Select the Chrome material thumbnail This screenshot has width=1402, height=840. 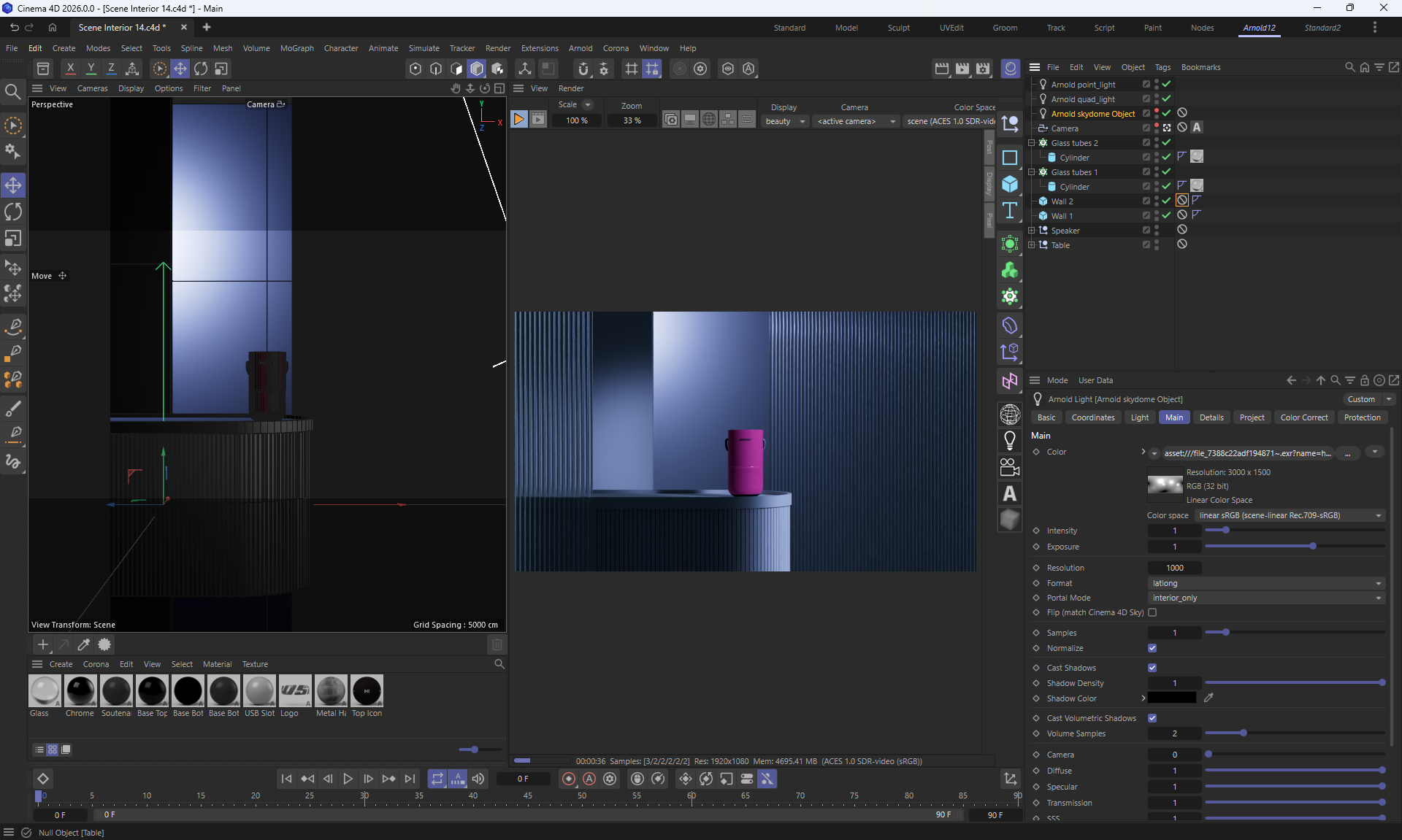[80, 691]
